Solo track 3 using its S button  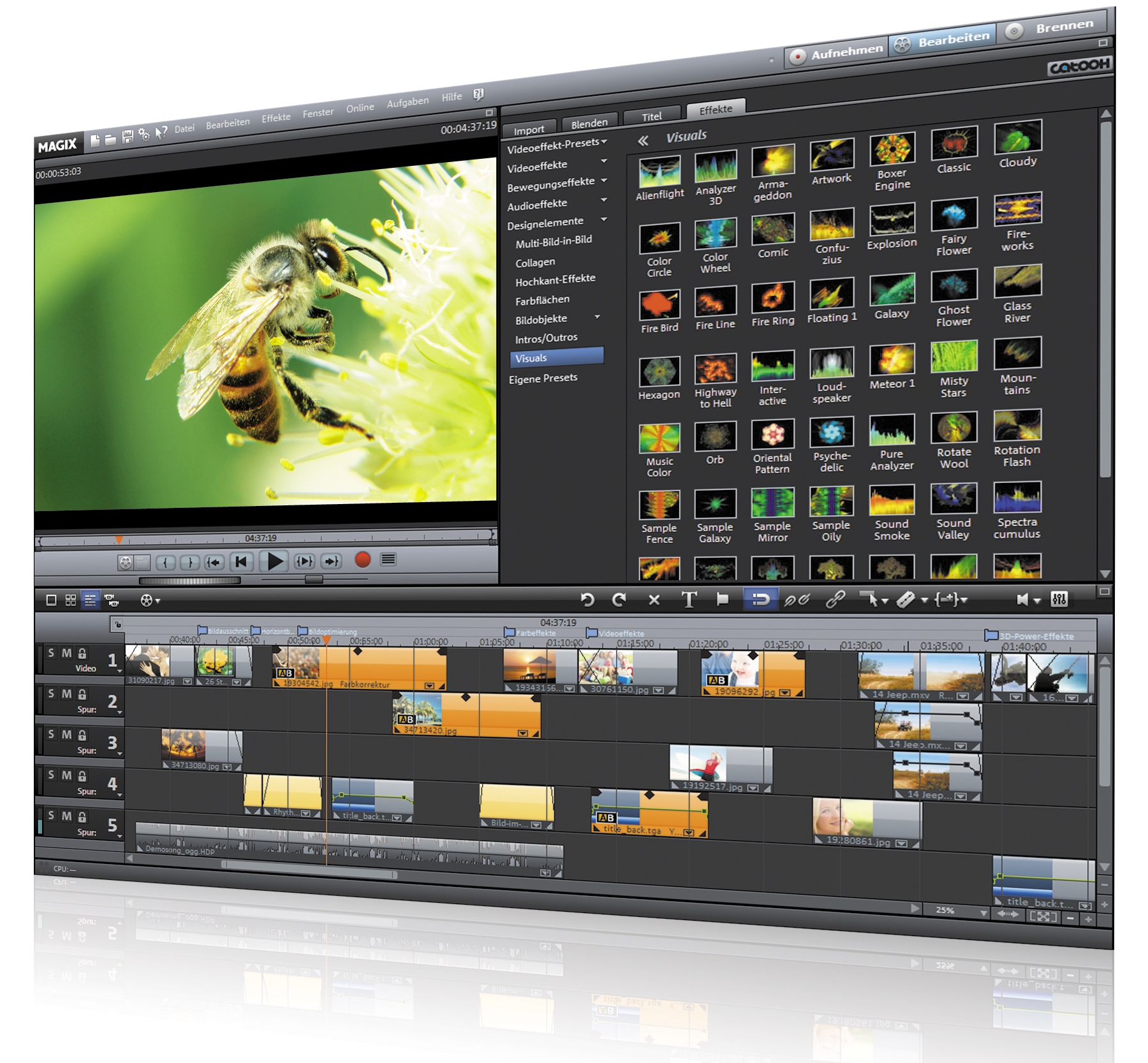tap(51, 735)
